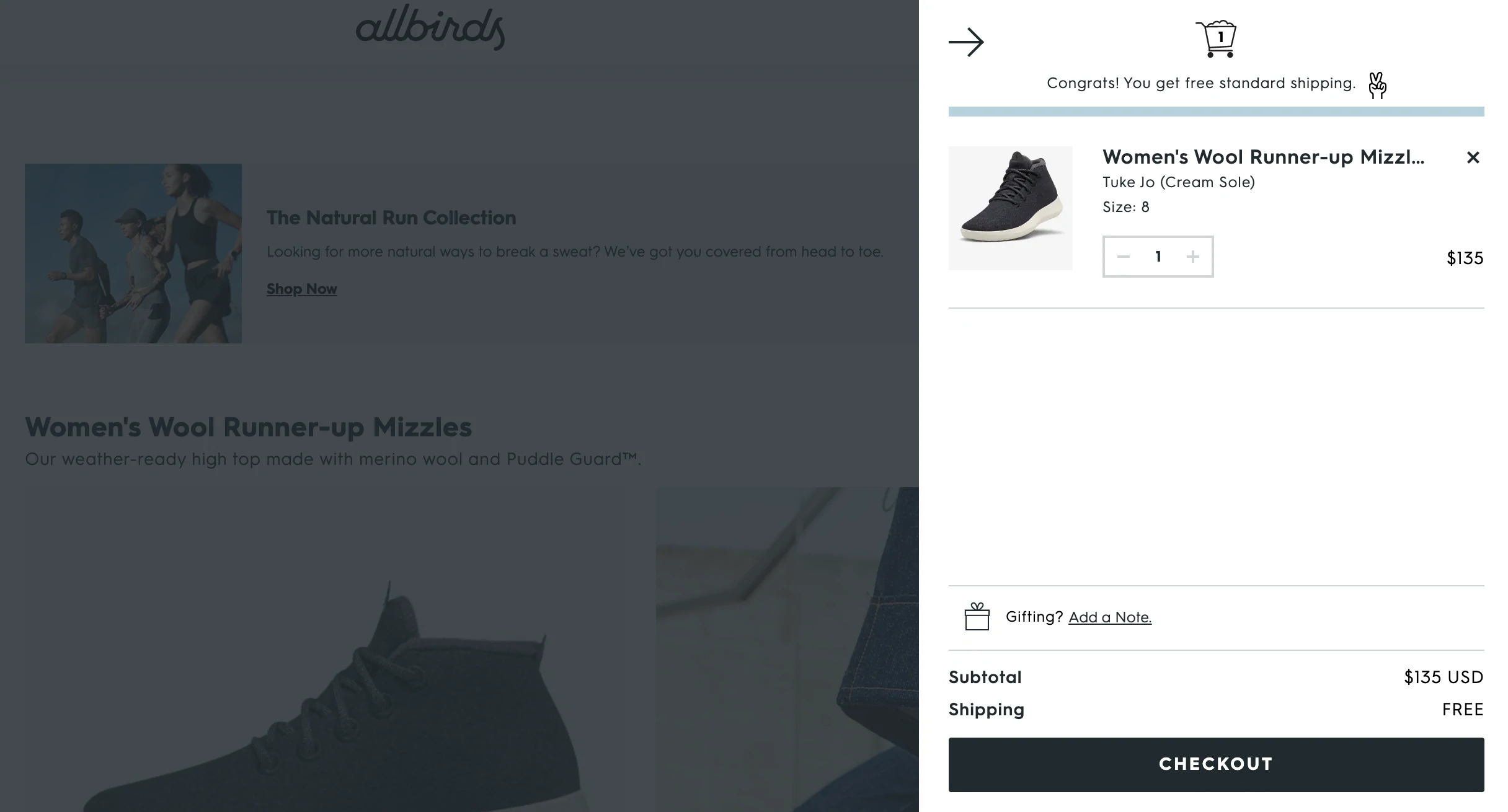Click the free shipping progress bar

click(x=1215, y=112)
